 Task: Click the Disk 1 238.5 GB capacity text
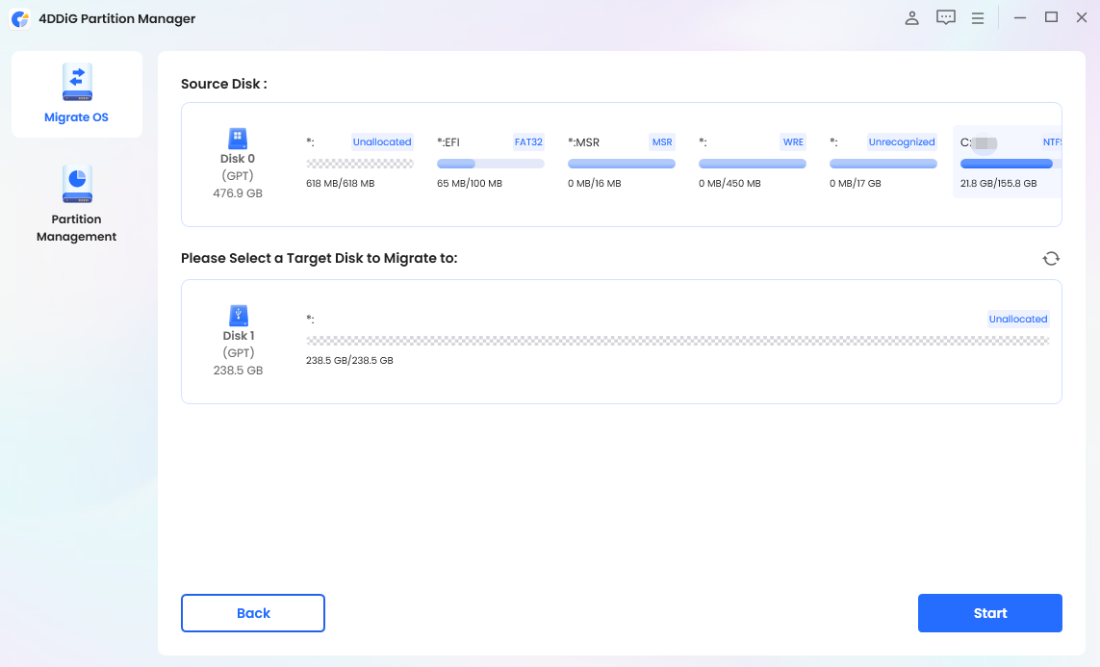coord(238,370)
